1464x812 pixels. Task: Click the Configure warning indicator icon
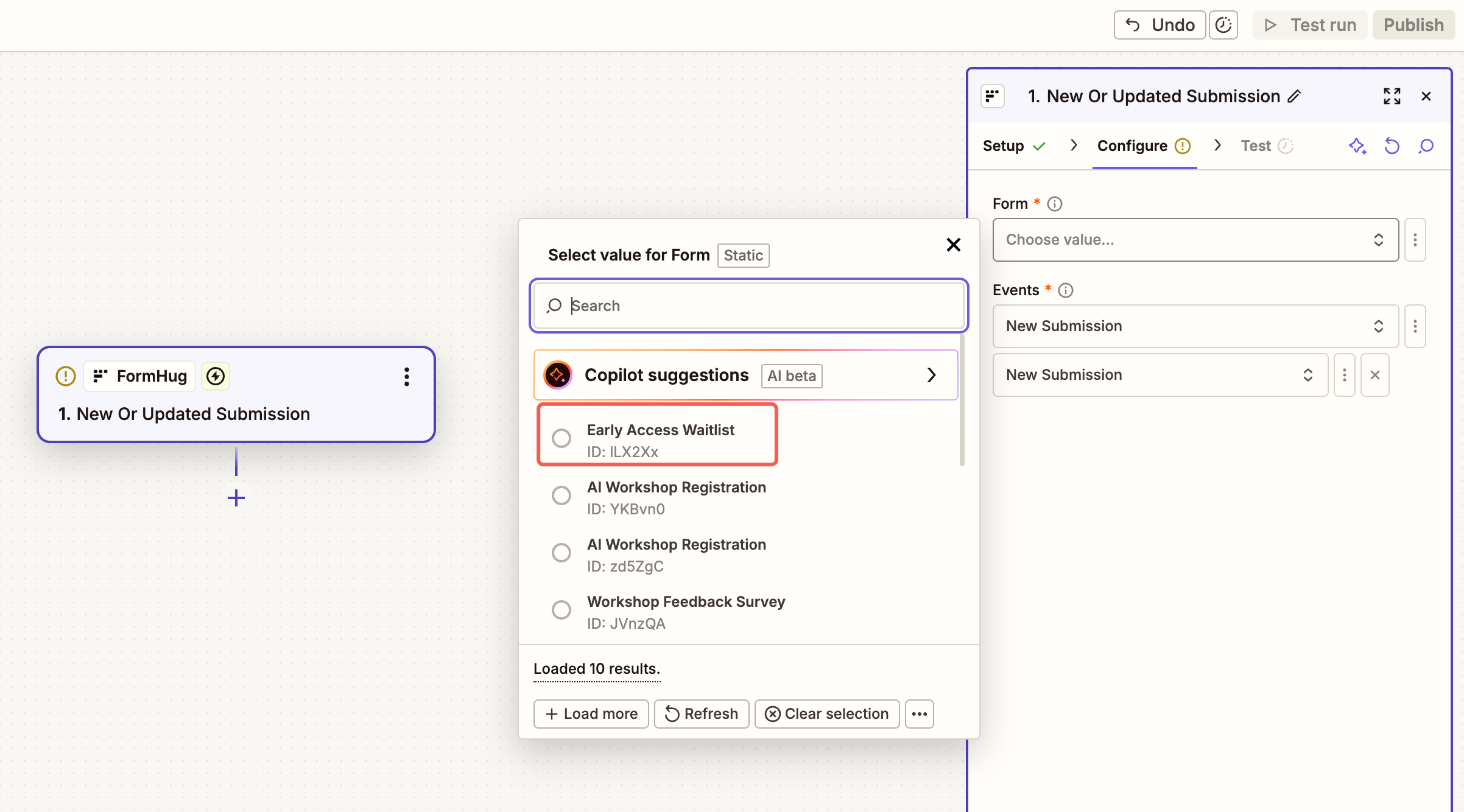pos(1183,146)
